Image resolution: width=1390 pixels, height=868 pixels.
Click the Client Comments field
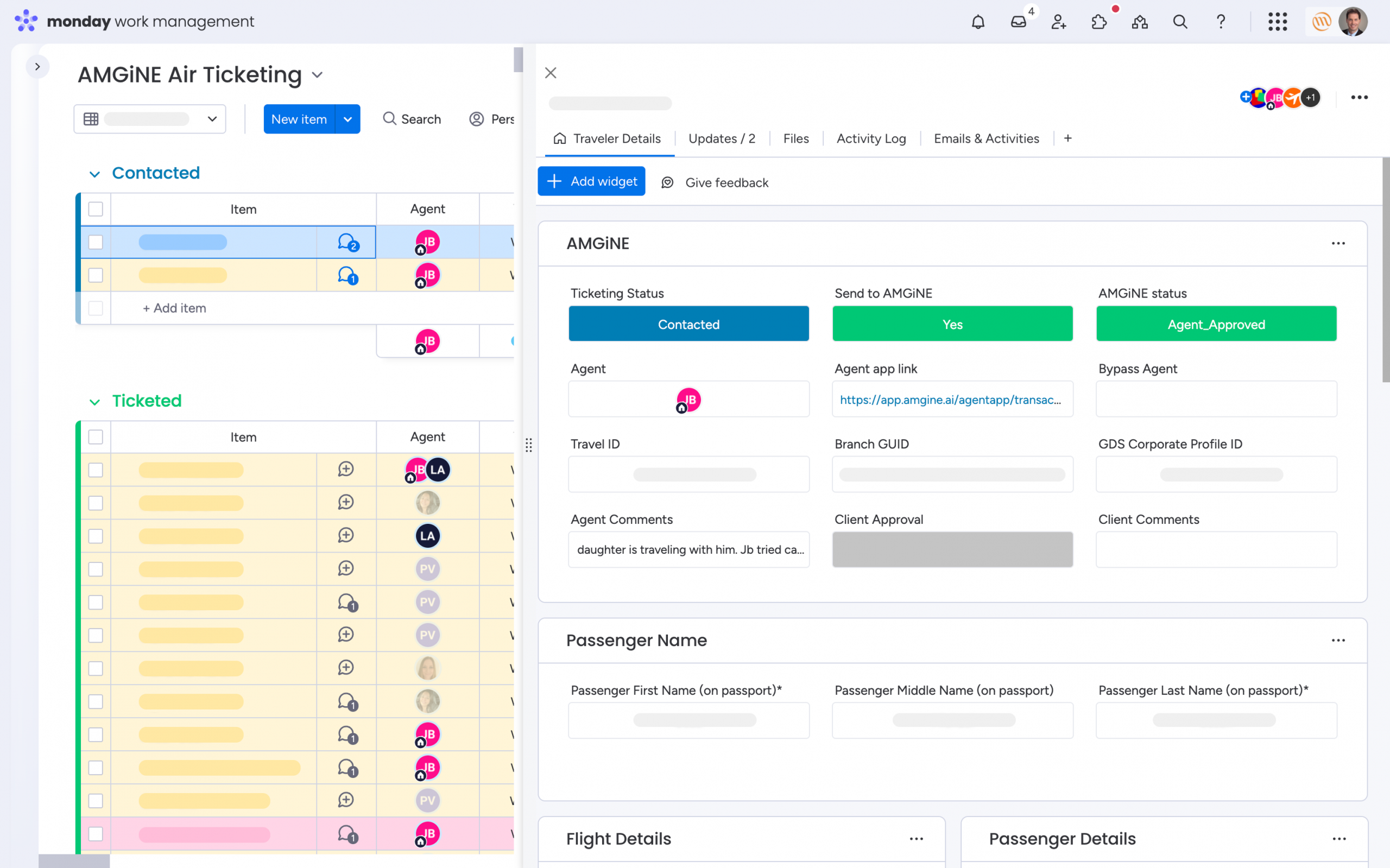click(x=1216, y=549)
